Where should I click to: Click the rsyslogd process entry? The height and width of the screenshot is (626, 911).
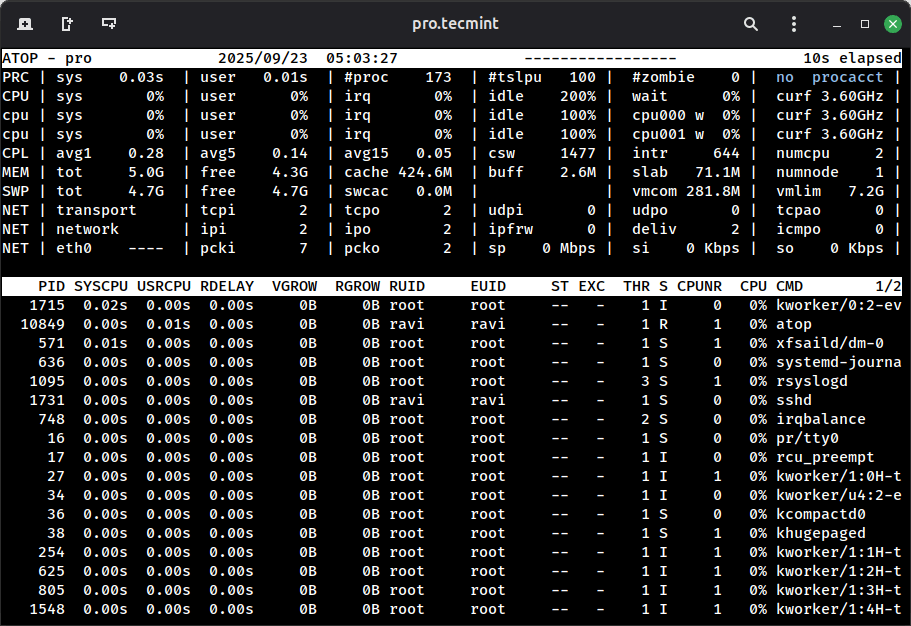click(811, 382)
